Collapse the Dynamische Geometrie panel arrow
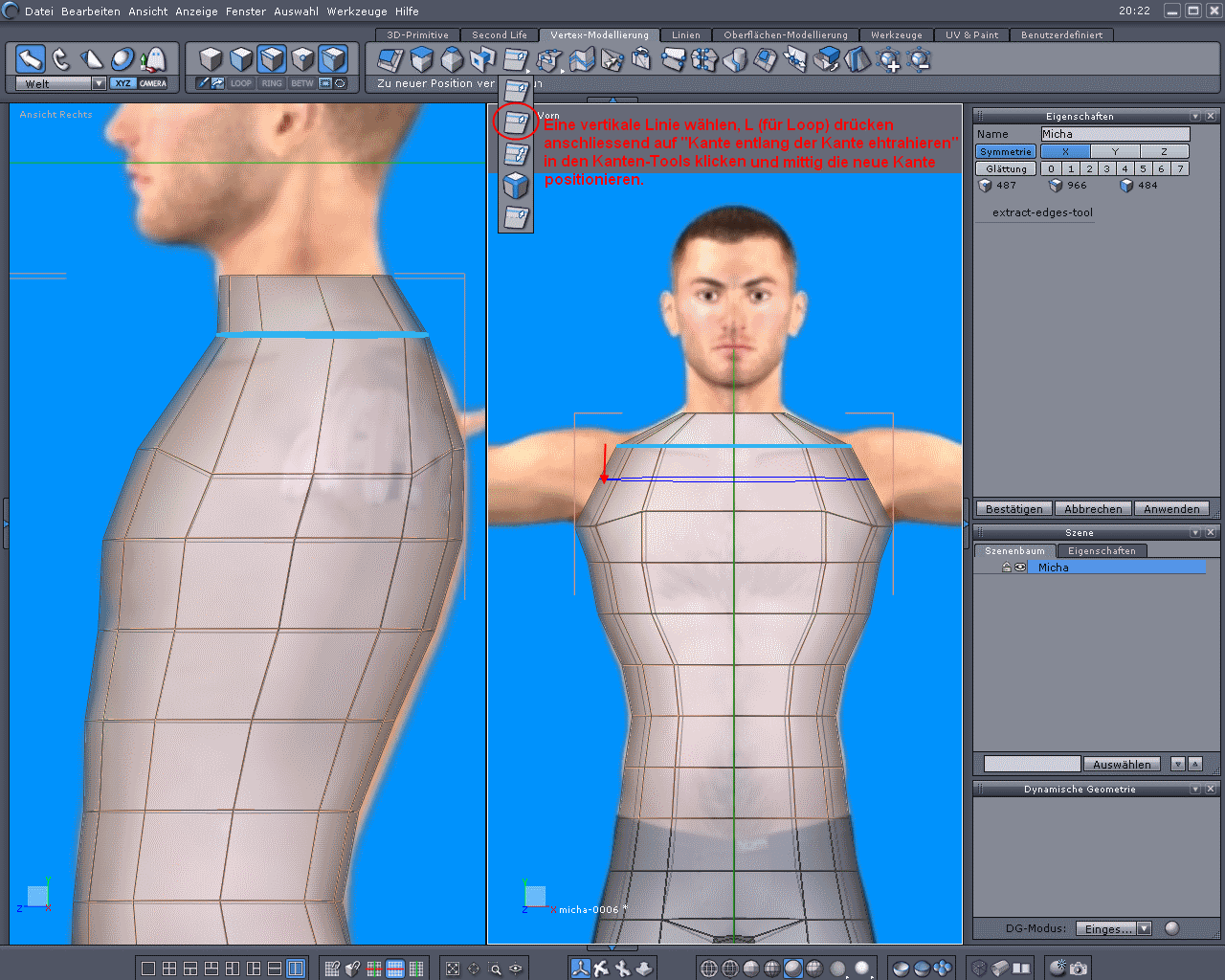Screen dimensions: 1225x980 point(1195,789)
